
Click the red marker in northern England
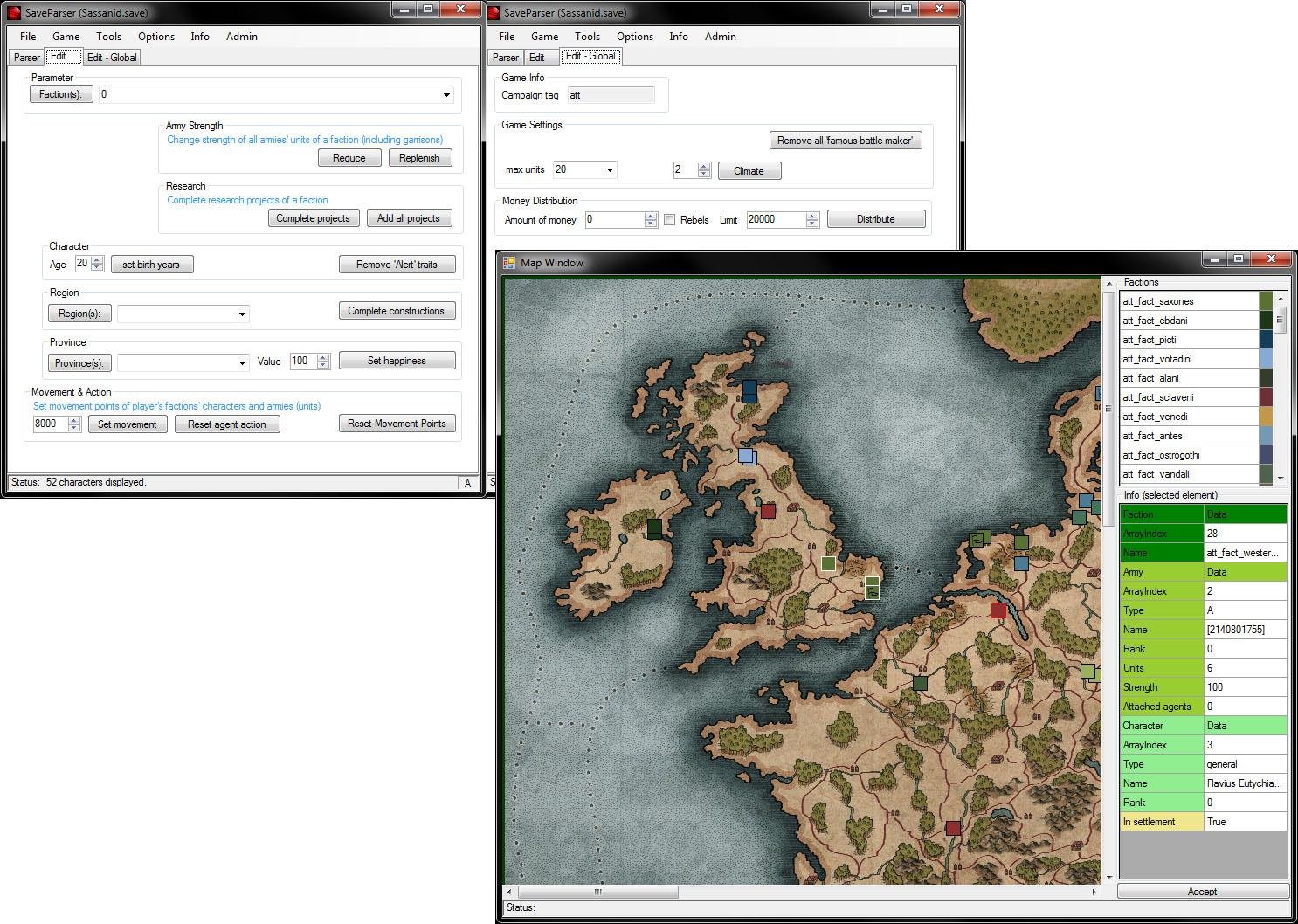(x=768, y=511)
